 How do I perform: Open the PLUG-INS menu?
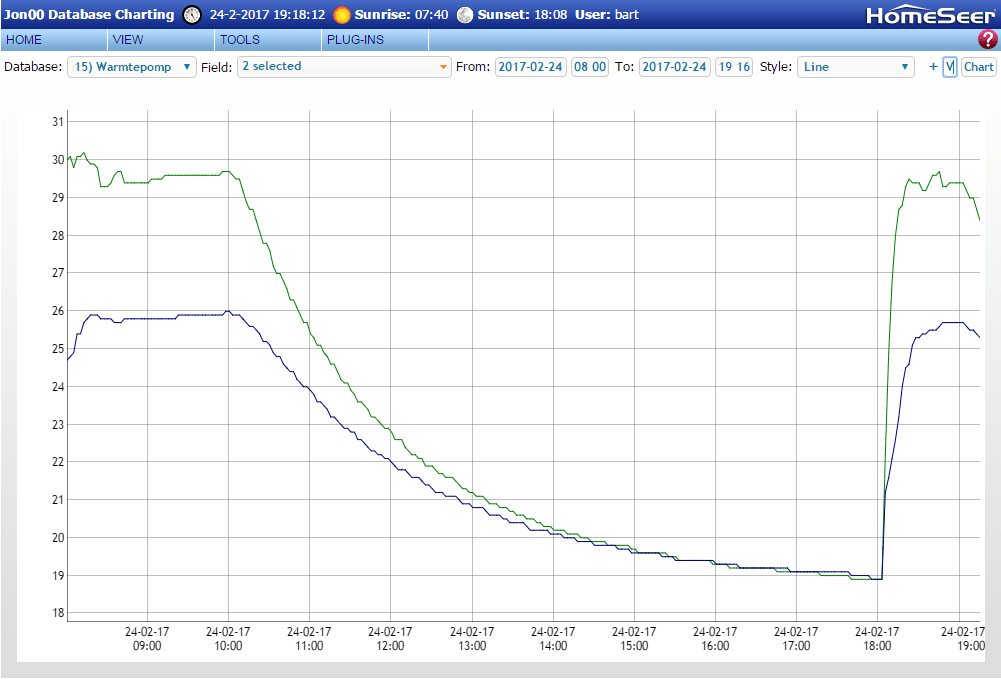coord(375,40)
